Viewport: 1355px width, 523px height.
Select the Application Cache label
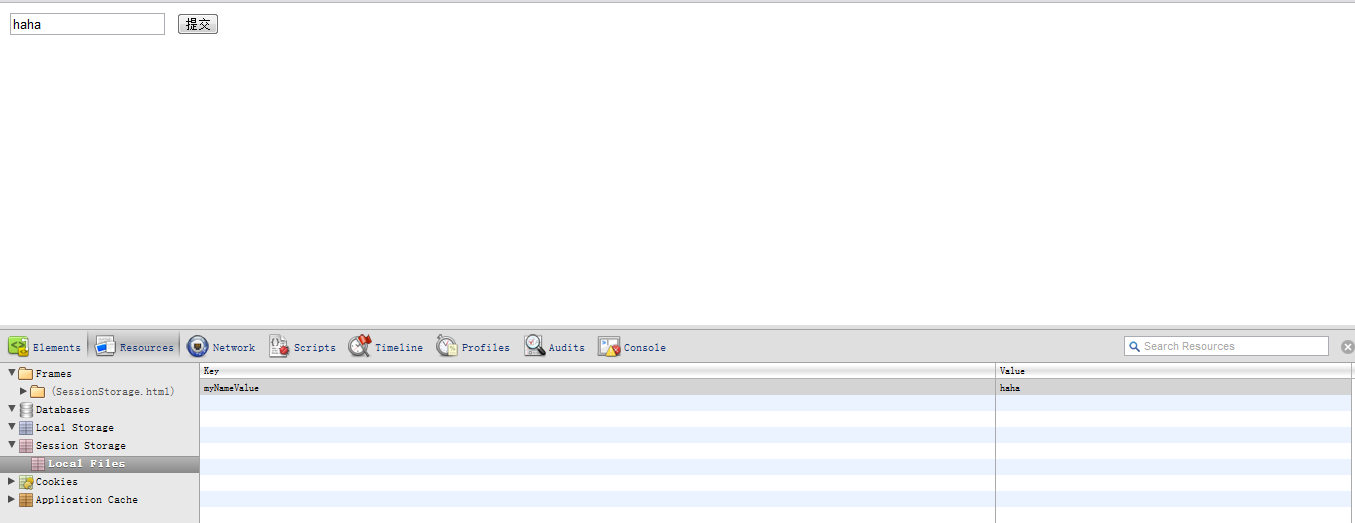point(87,500)
